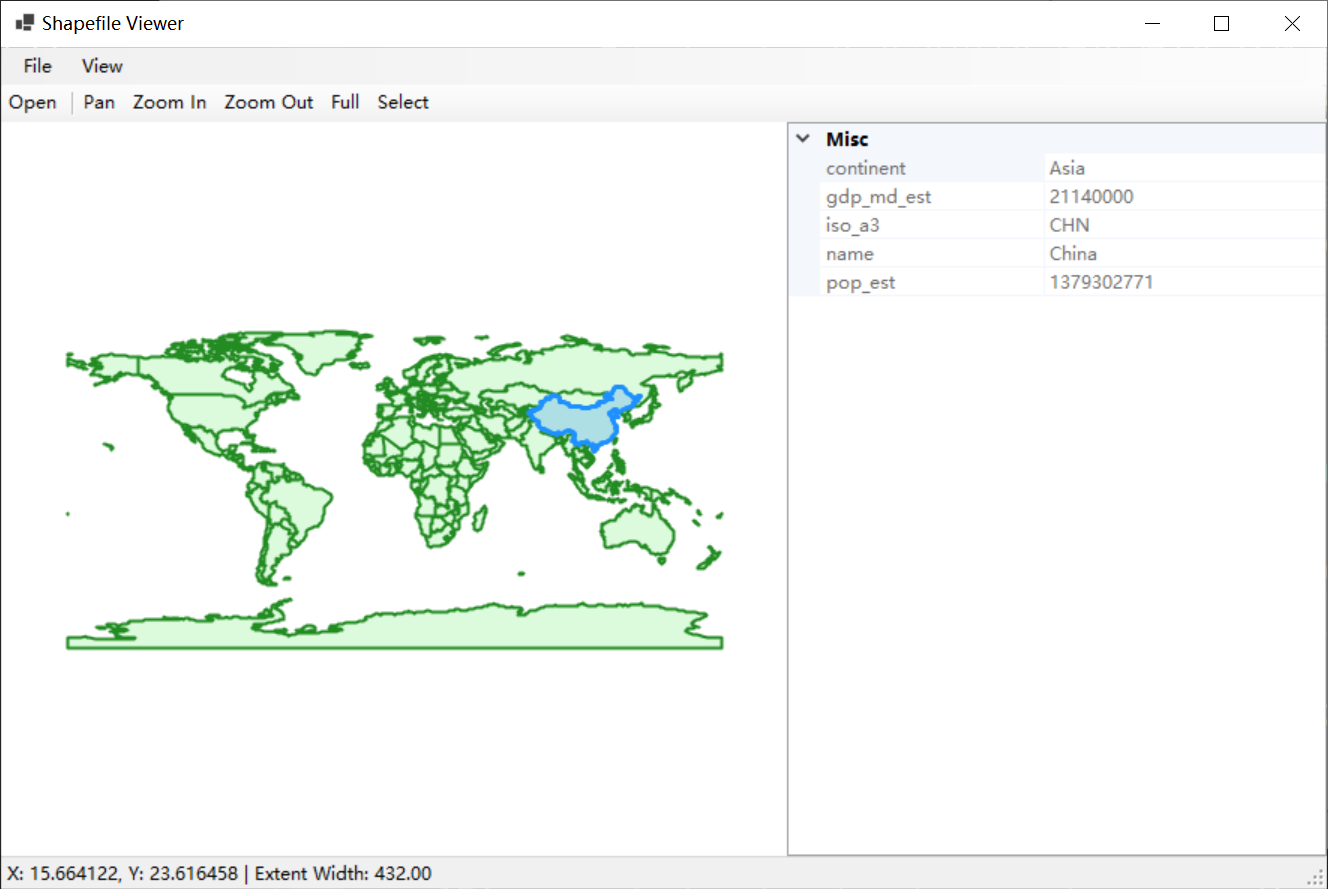Open the File menu
Image resolution: width=1328 pixels, height=889 pixels.
pyautogui.click(x=37, y=66)
